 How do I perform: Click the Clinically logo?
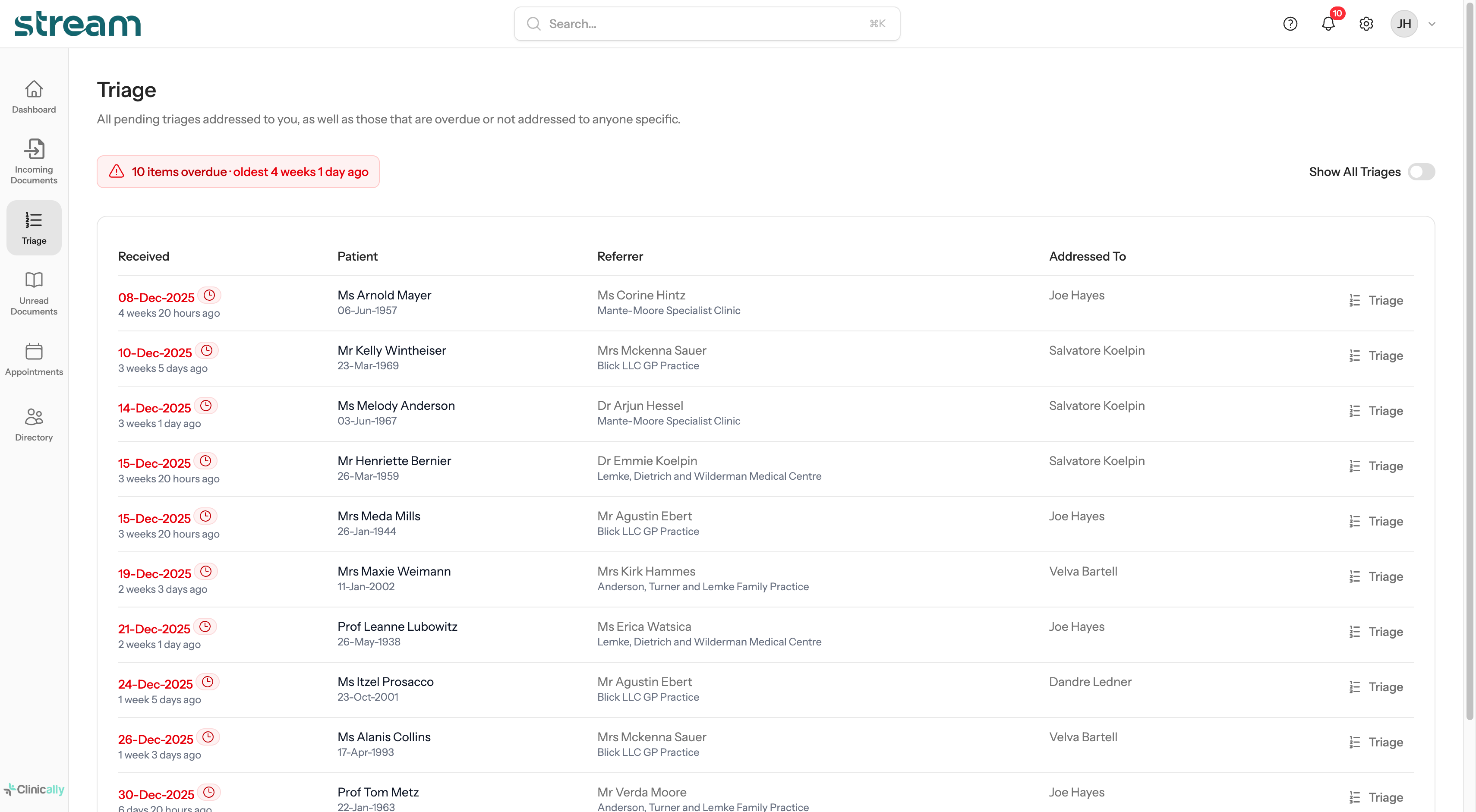(x=34, y=789)
